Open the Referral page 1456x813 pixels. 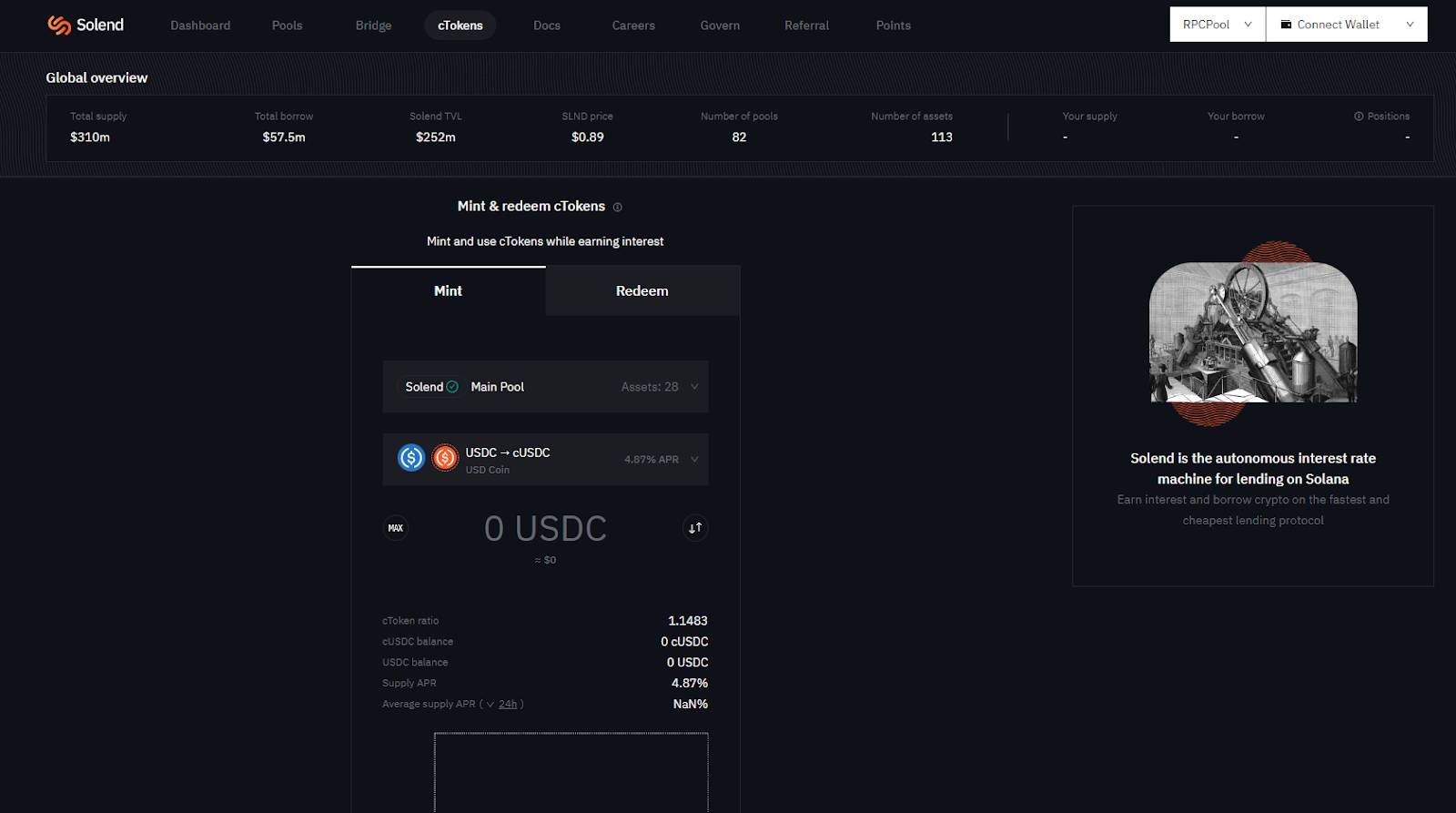(806, 25)
